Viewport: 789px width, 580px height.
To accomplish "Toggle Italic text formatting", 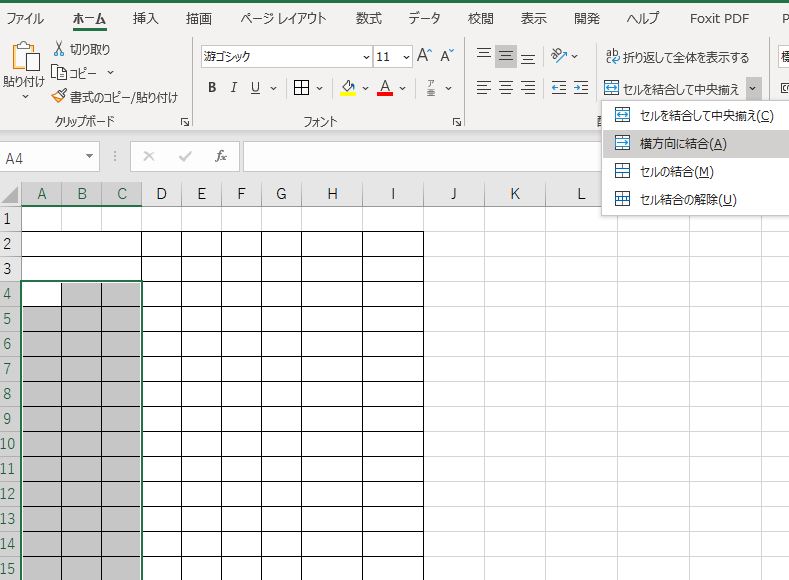I will coord(234,88).
